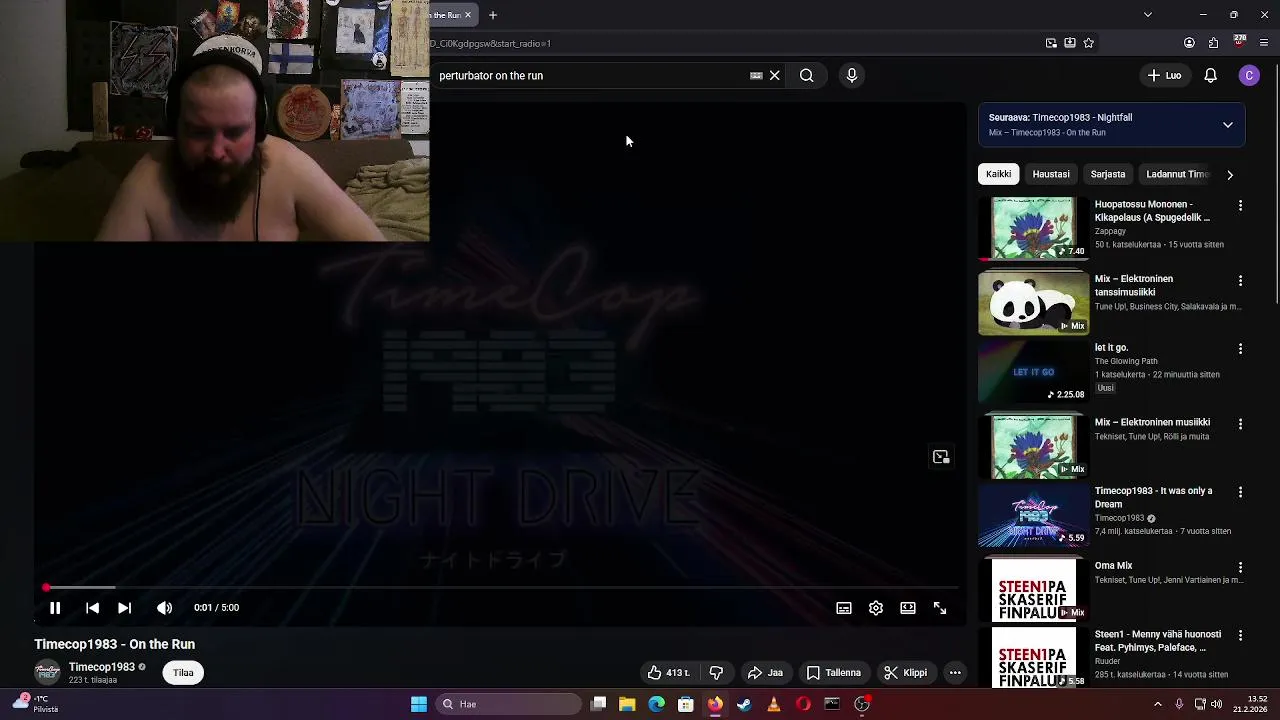
Task: Open options for Oma Mix
Action: (x=1241, y=567)
